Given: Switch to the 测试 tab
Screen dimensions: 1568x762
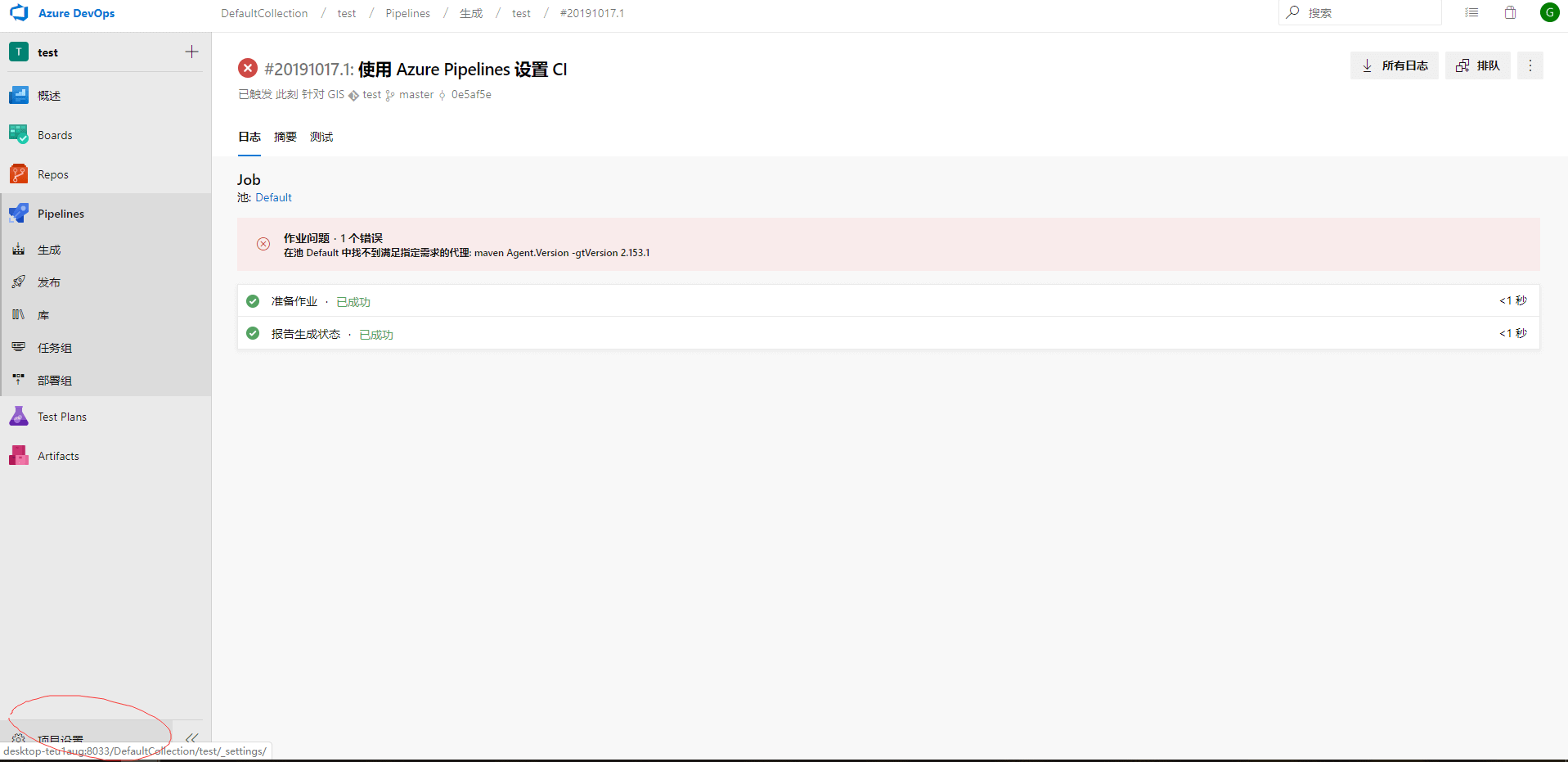Looking at the screenshot, I should (x=321, y=137).
